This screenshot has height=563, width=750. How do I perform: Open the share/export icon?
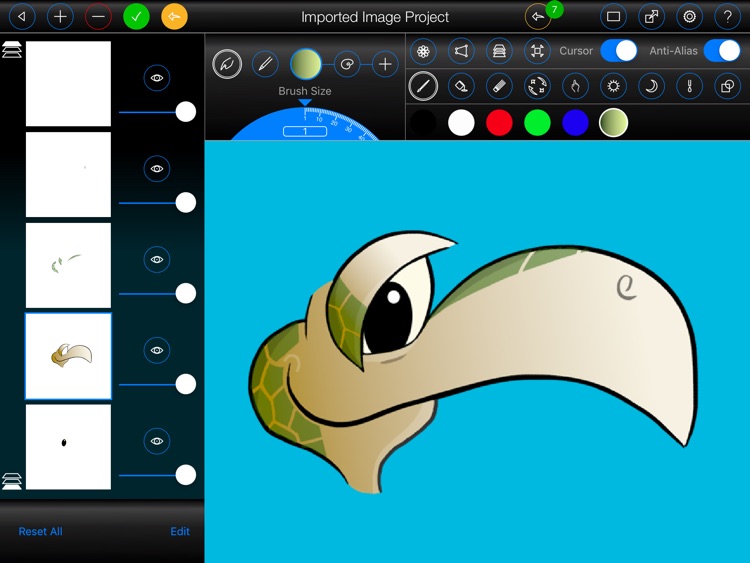point(651,17)
